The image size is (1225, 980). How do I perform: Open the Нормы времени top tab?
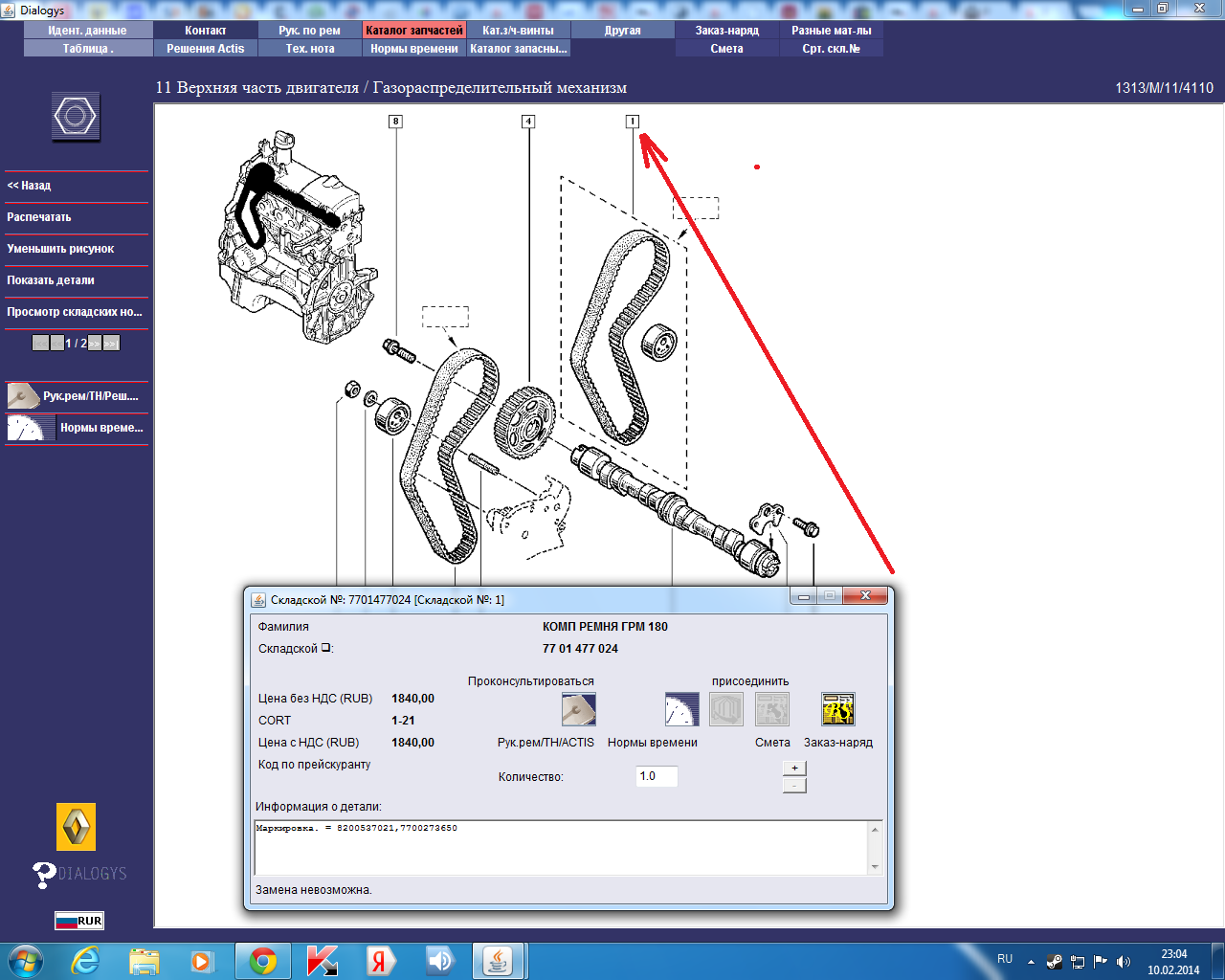click(414, 49)
